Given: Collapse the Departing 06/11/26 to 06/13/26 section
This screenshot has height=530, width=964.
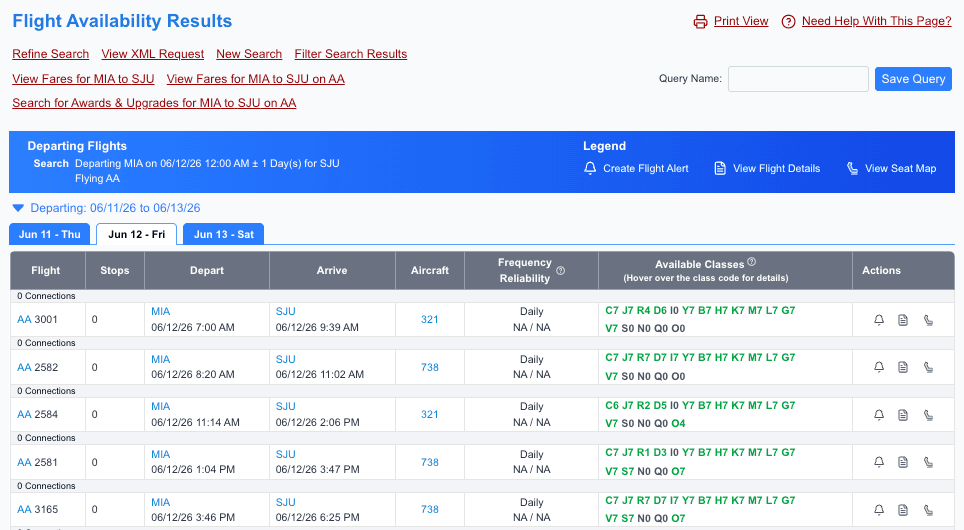Looking at the screenshot, I should pos(18,208).
